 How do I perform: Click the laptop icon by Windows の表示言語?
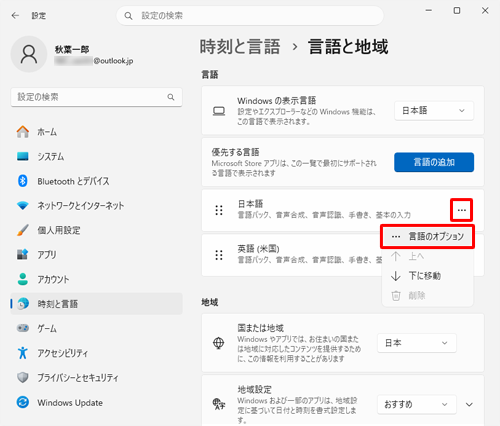[x=219, y=111]
